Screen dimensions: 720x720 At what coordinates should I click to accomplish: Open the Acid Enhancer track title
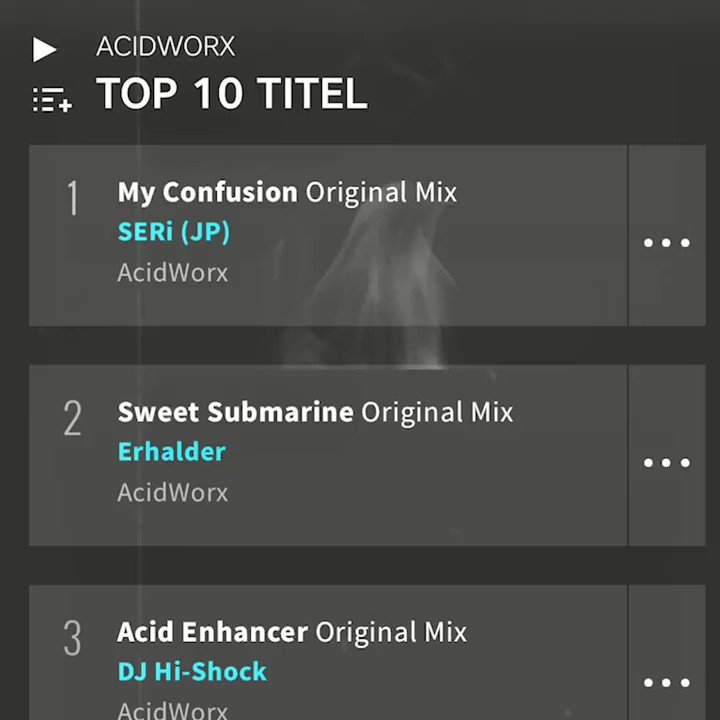(x=213, y=632)
